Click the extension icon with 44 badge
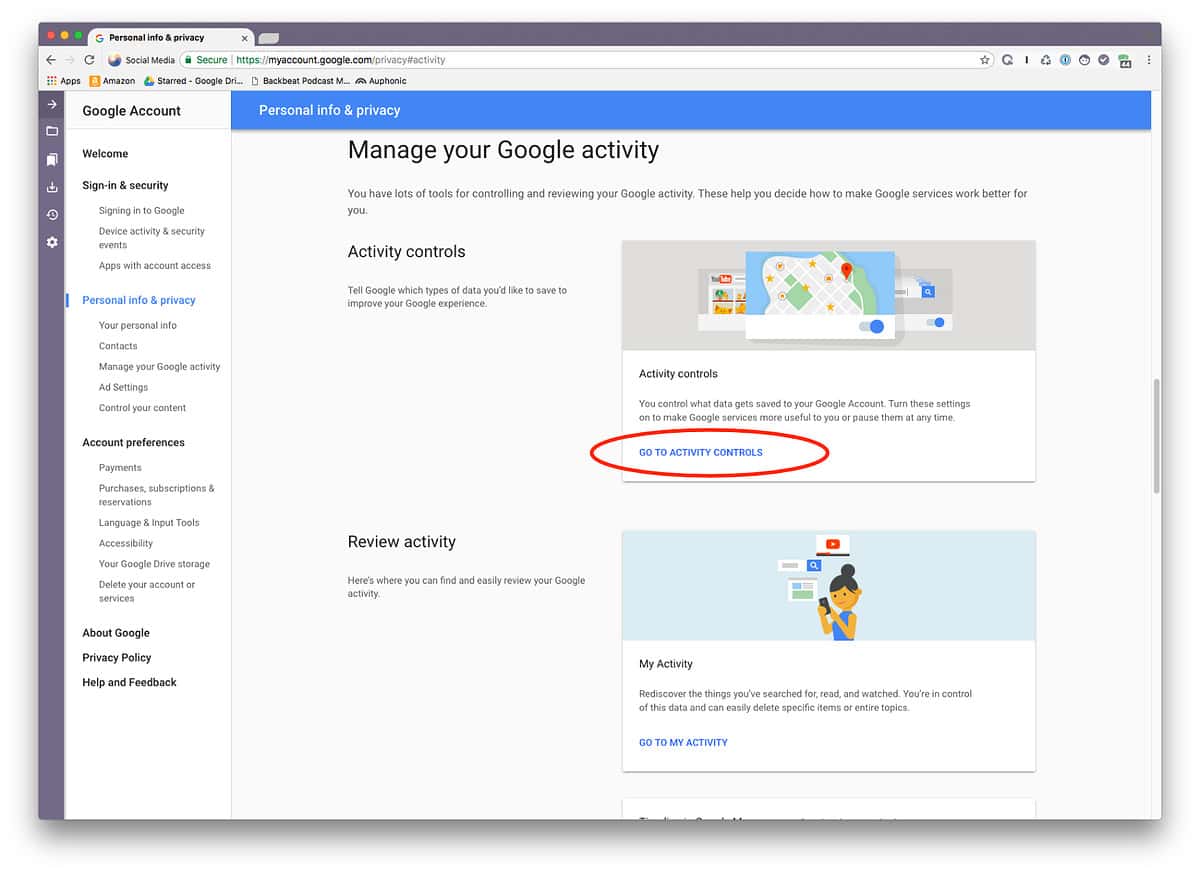This screenshot has width=1200, height=873. coord(1124,61)
